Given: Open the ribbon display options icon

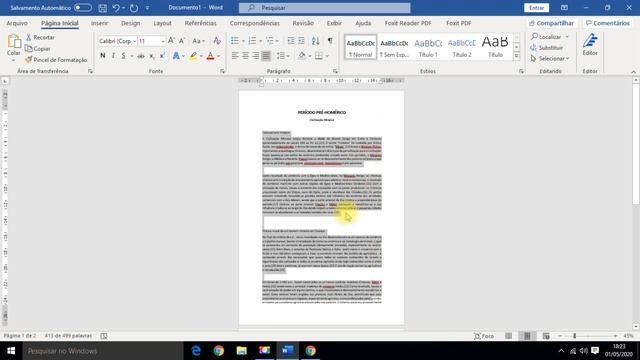Looking at the screenshot, I should pyautogui.click(x=564, y=8).
